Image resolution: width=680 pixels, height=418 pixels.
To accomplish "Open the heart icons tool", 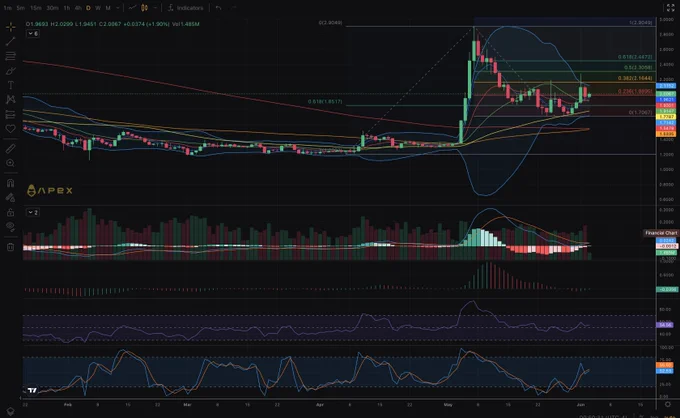I will (x=11, y=128).
